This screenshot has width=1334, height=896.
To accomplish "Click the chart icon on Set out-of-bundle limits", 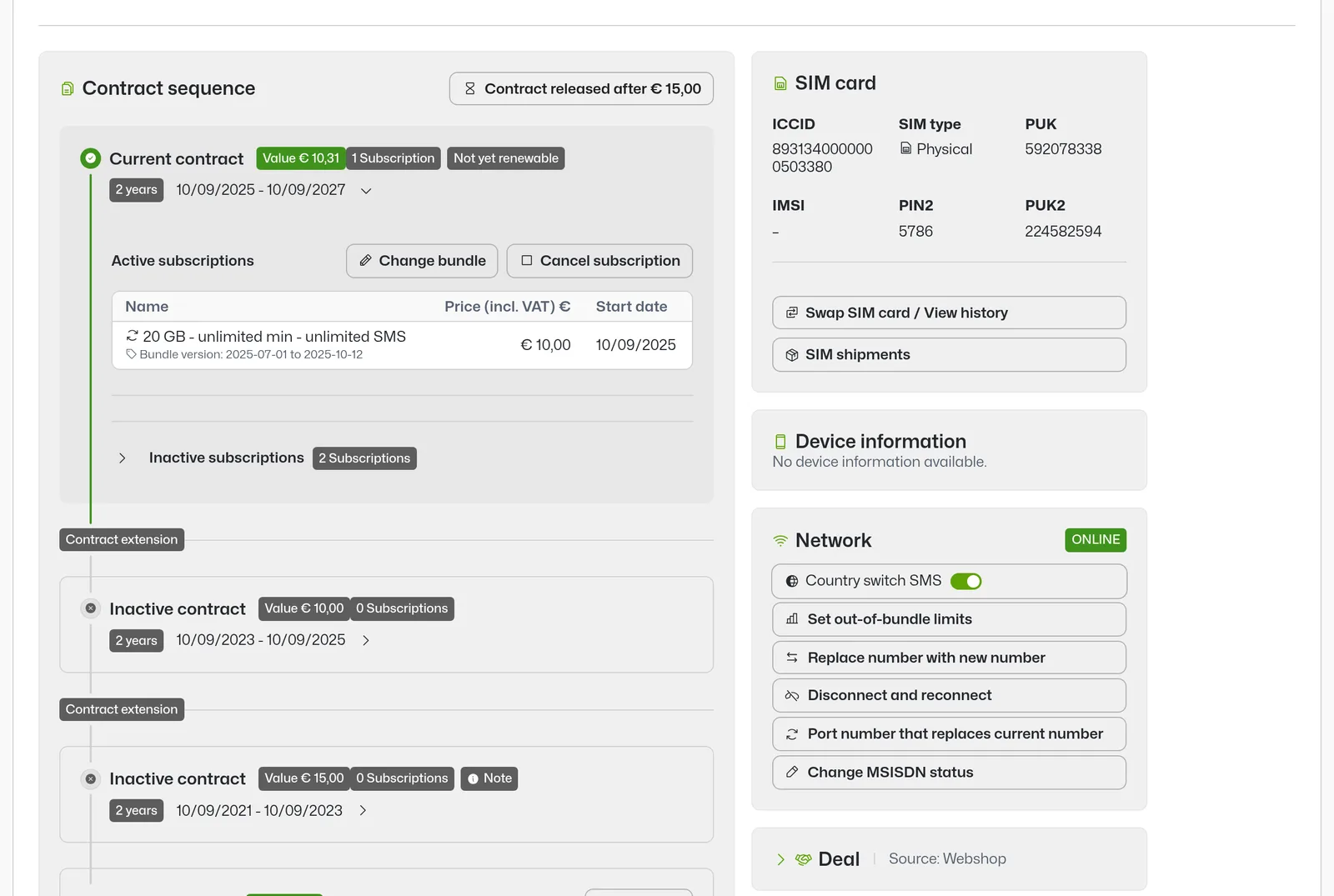I will [792, 619].
